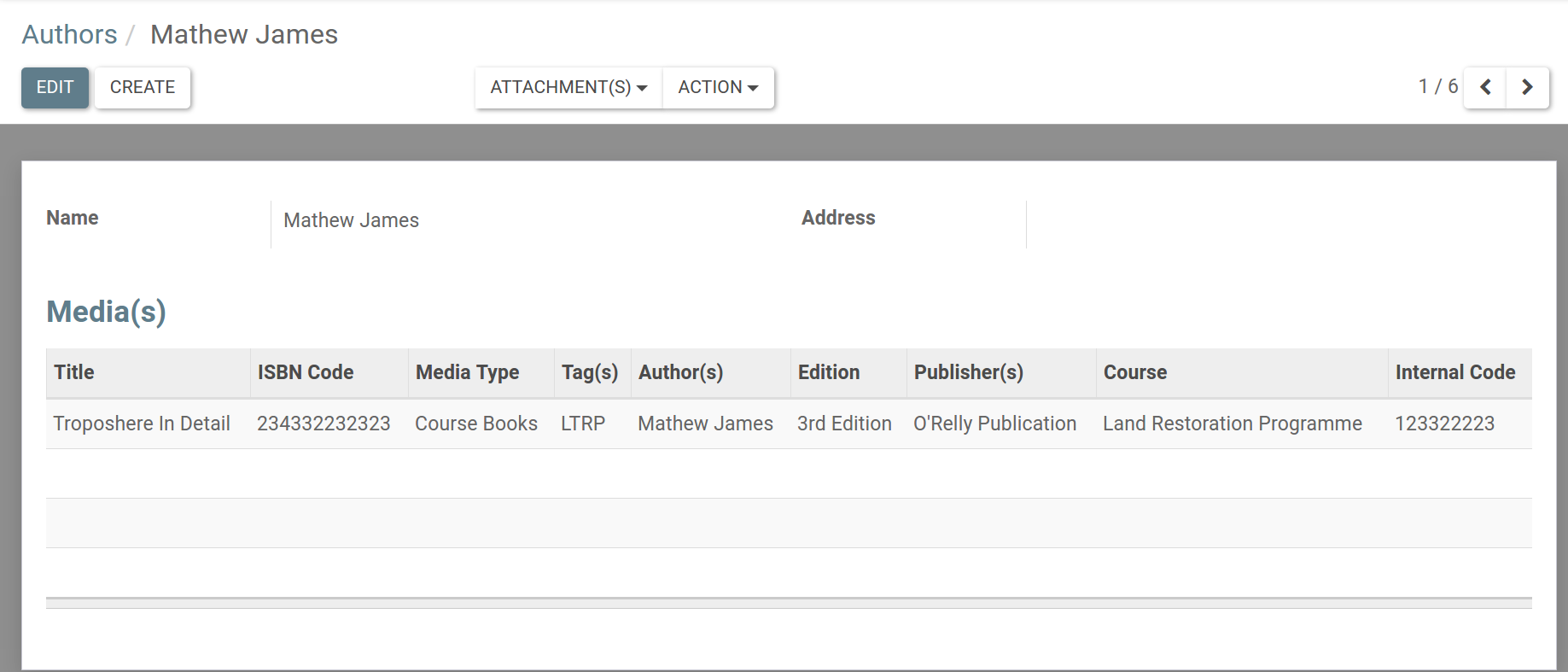
Task: Sort by Course column header
Action: point(1134,372)
